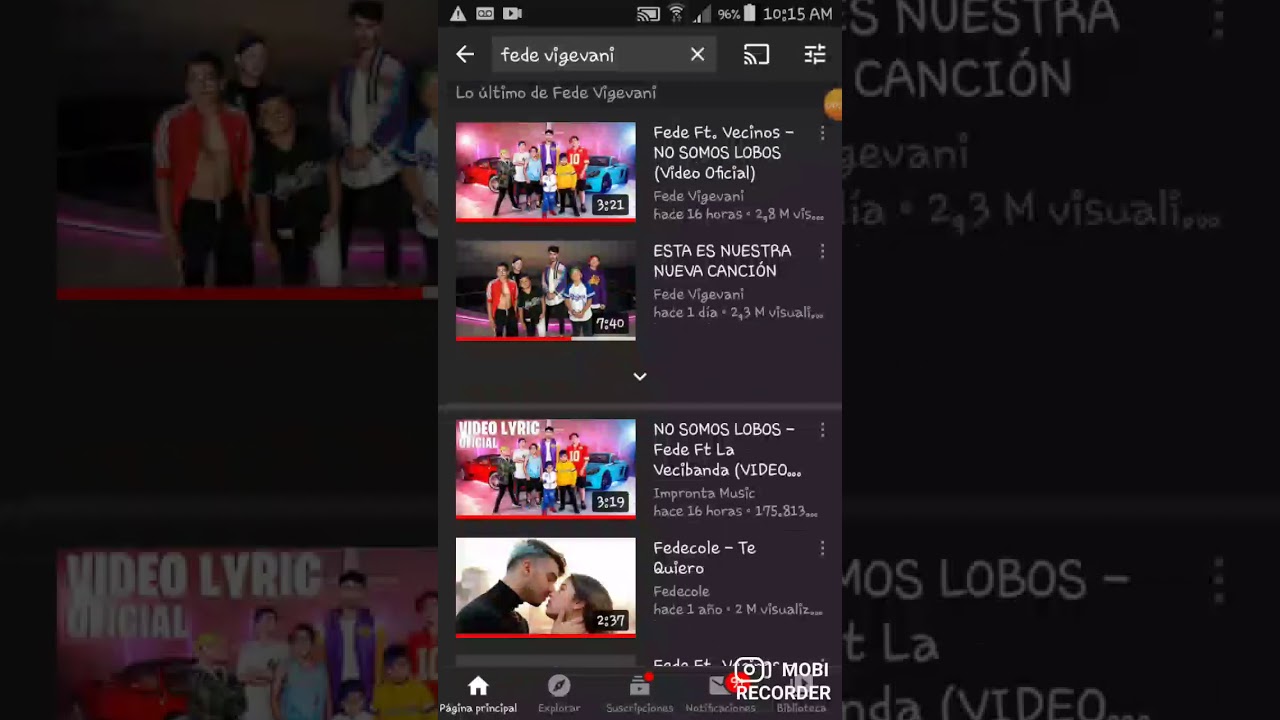Viewport: 1280px width, 720px height.
Task: Tap 'hace 16 horas · 175.813' metadata line
Action: (736, 511)
